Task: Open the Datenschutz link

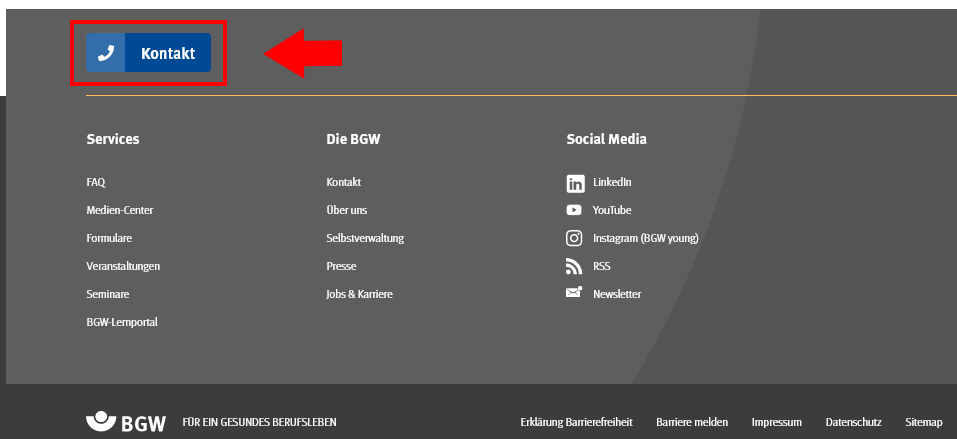Action: click(853, 422)
